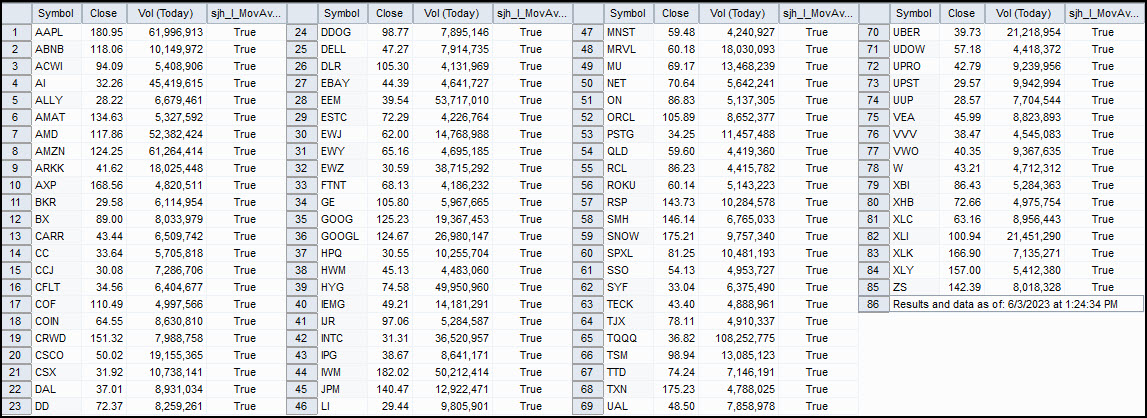Click the COIN symbol cell
The width and height of the screenshot is (1147, 418).
point(56,321)
